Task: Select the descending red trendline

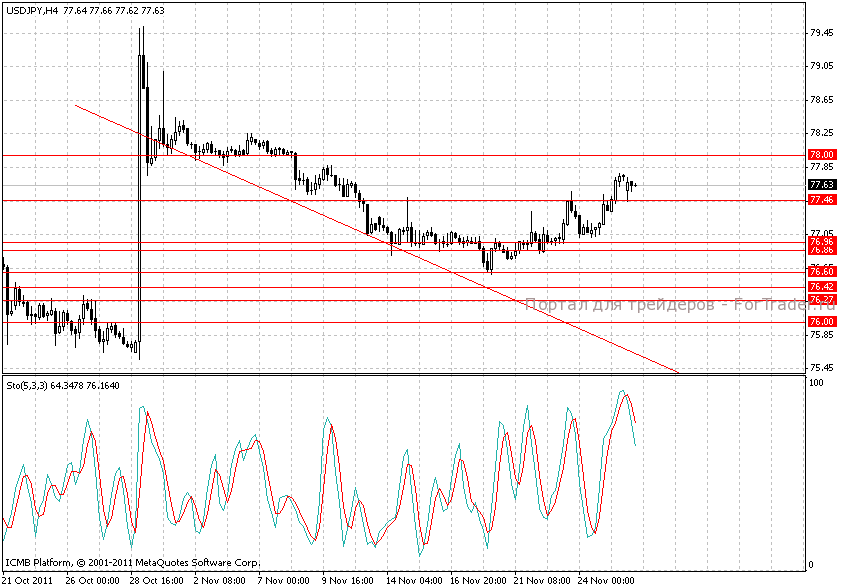Action: coord(376,238)
